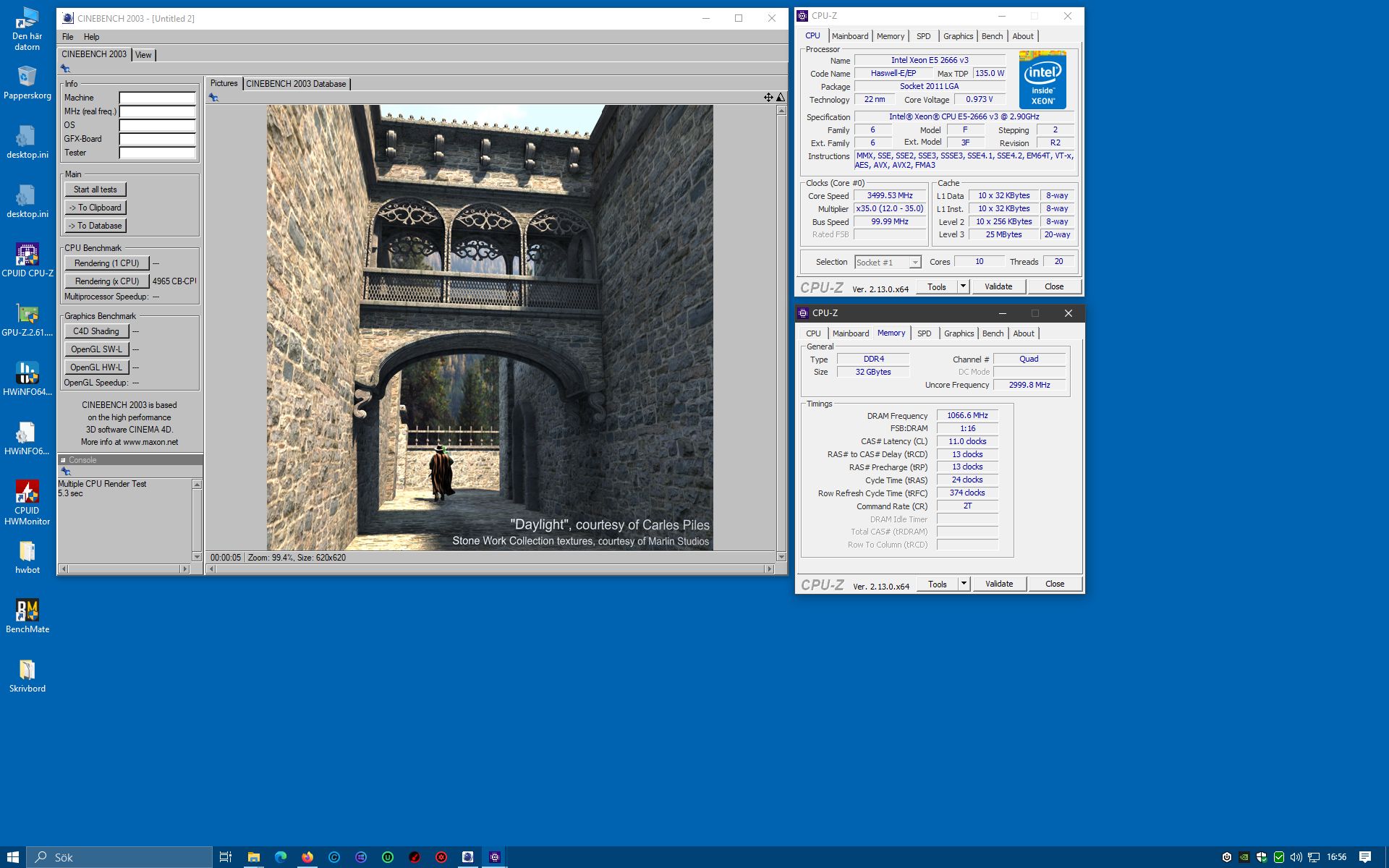Click the pin icon in Console panel
This screenshot has width=1389, height=868.
point(66,471)
